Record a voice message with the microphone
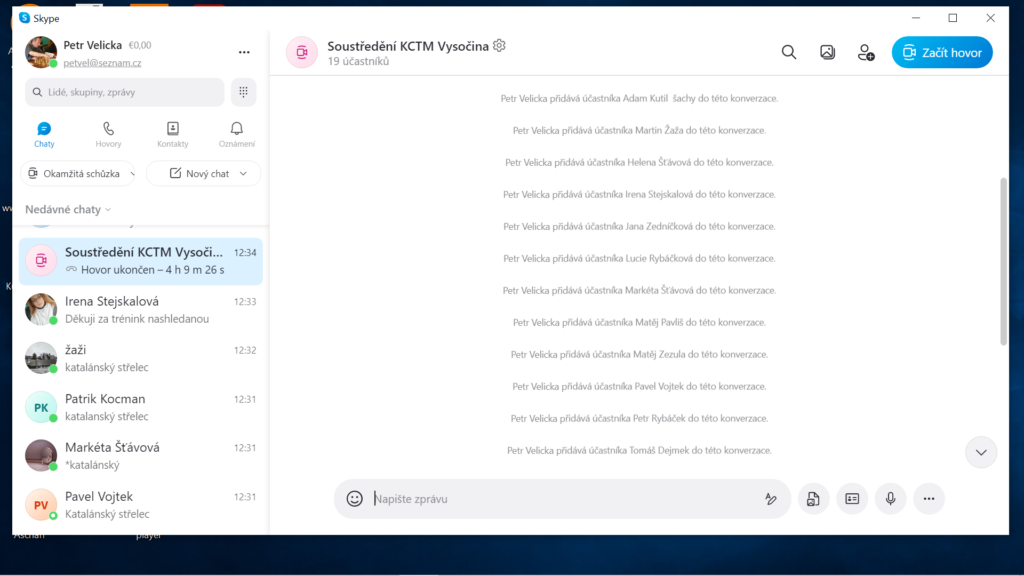 (x=890, y=498)
